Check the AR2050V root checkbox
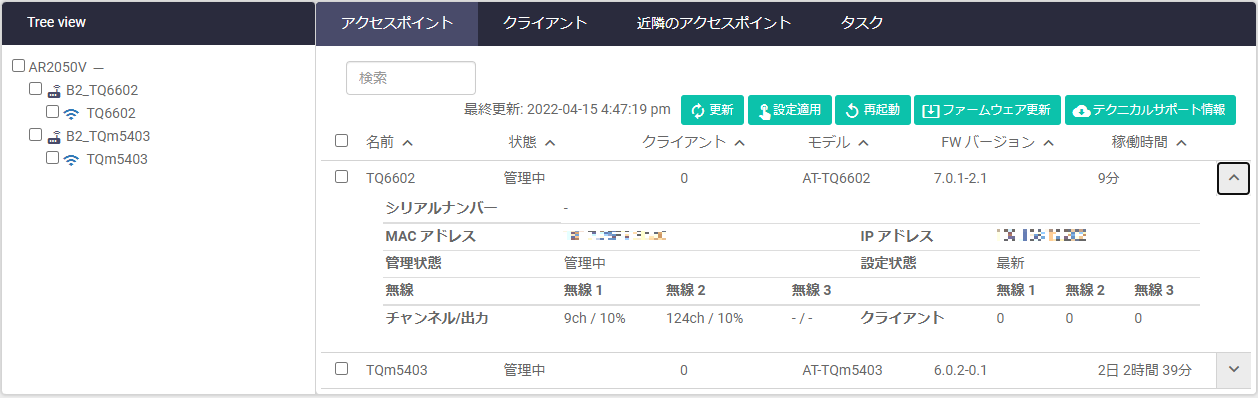The image size is (1258, 398). (x=18, y=66)
